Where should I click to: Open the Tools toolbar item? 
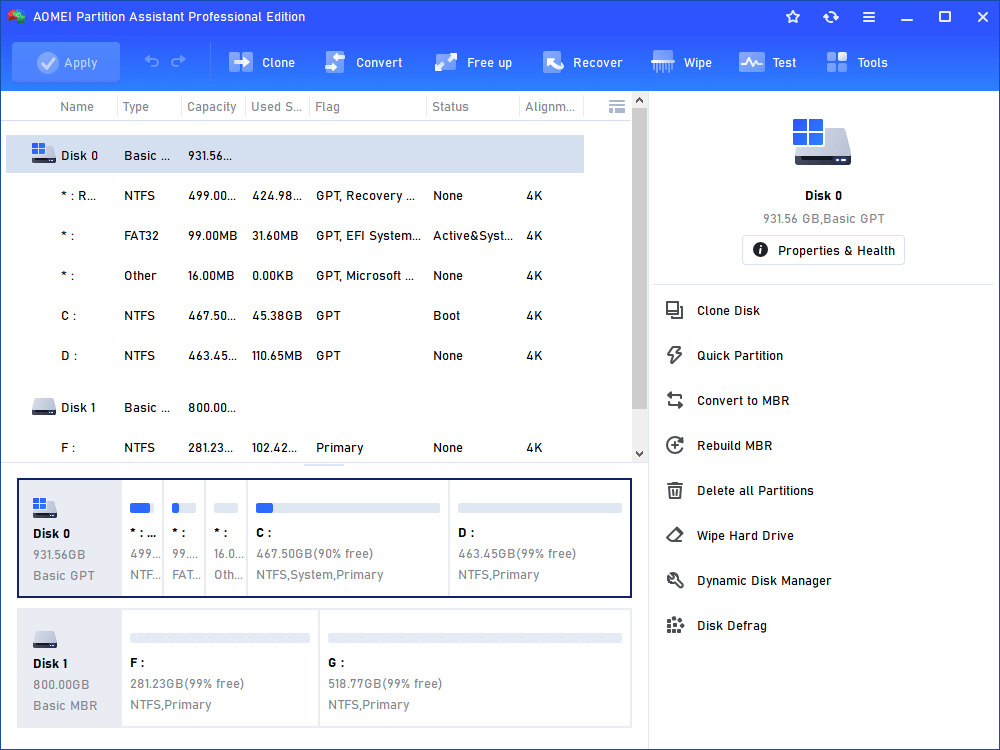857,62
